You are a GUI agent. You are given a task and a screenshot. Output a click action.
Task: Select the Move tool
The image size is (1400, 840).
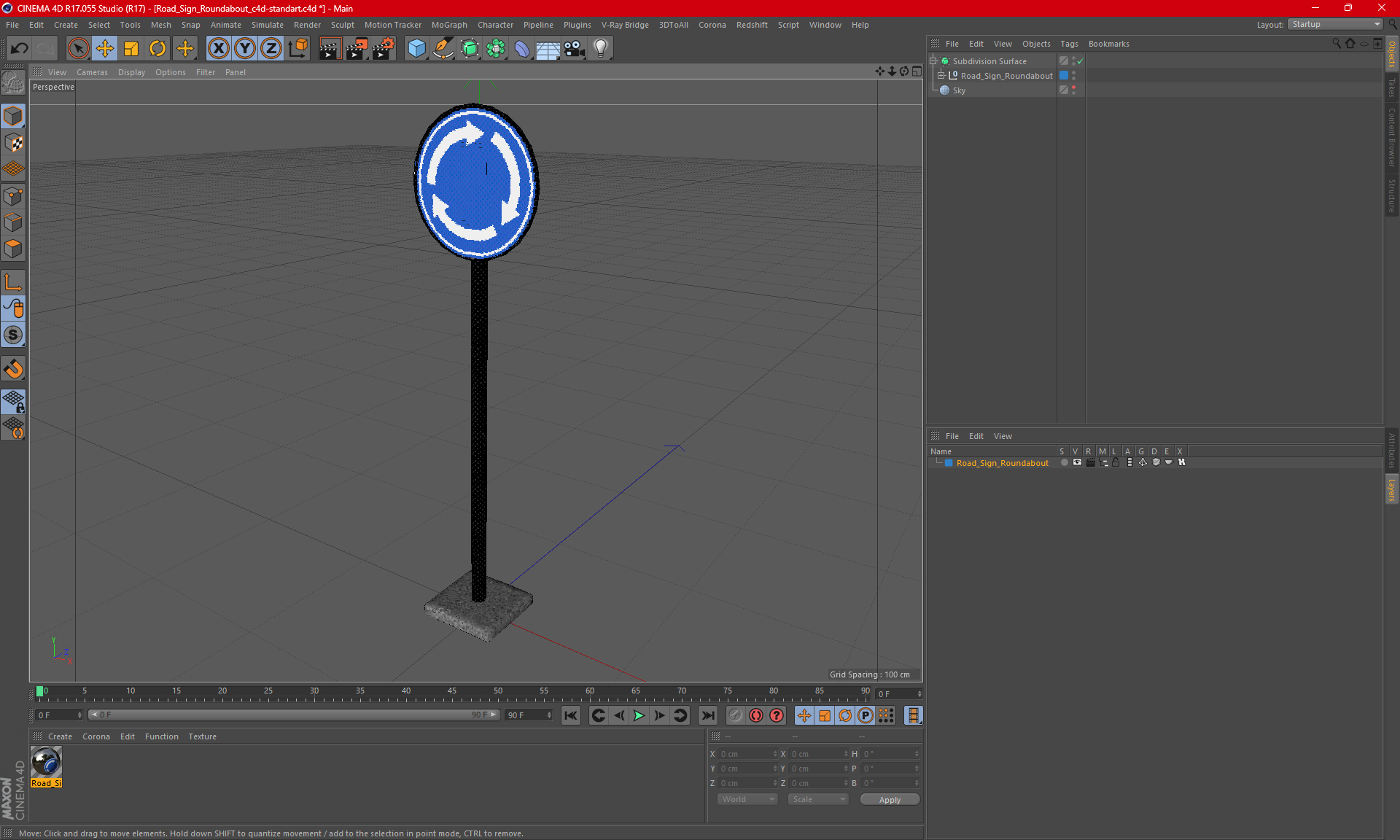coord(105,49)
